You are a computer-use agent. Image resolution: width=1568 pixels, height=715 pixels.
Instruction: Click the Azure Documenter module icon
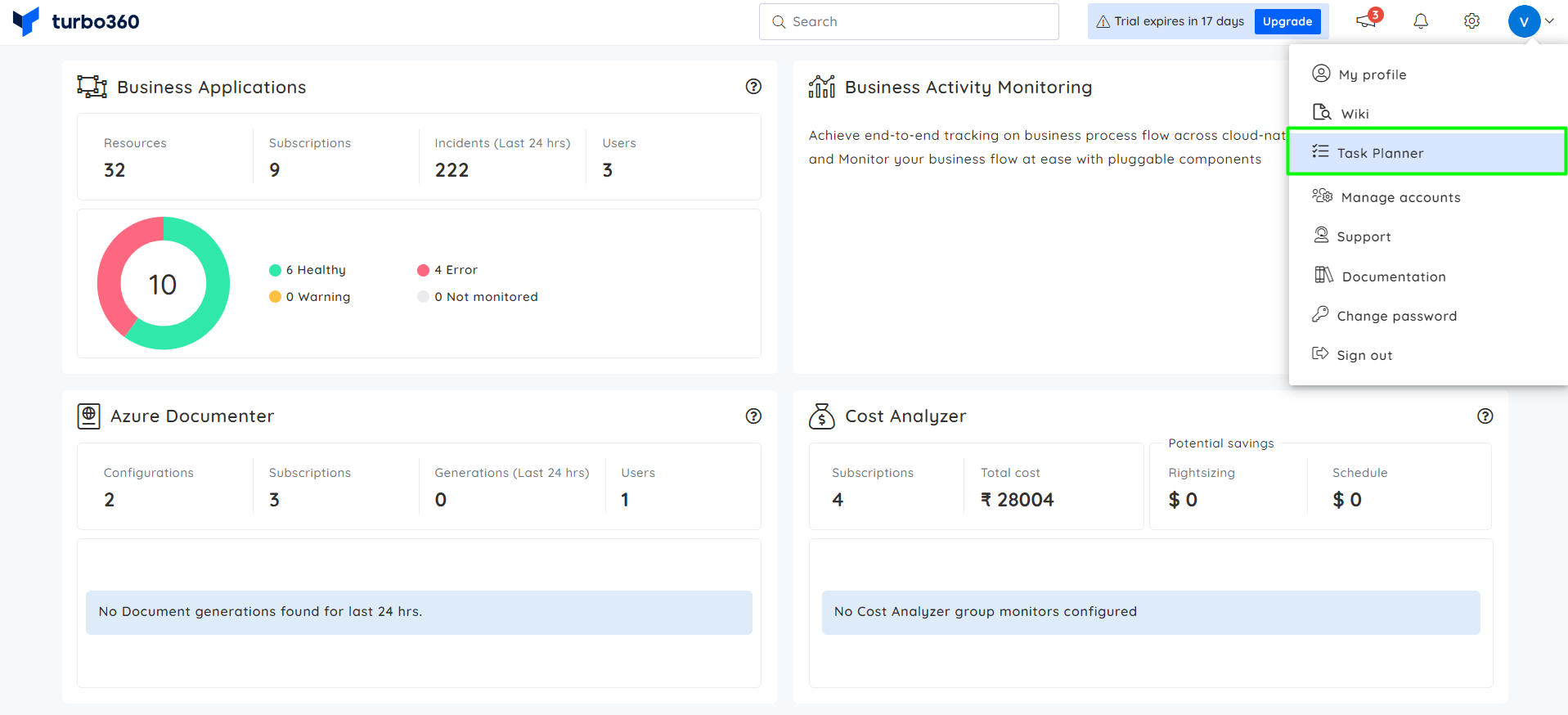click(88, 416)
